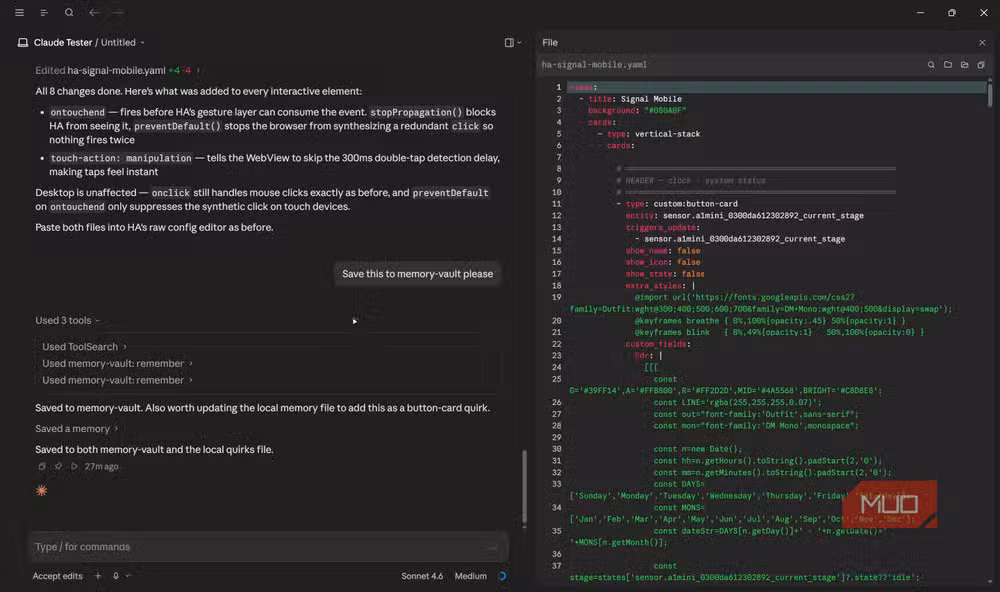
Task: Click the Save this to memory-vault message
Action: [x=417, y=274]
